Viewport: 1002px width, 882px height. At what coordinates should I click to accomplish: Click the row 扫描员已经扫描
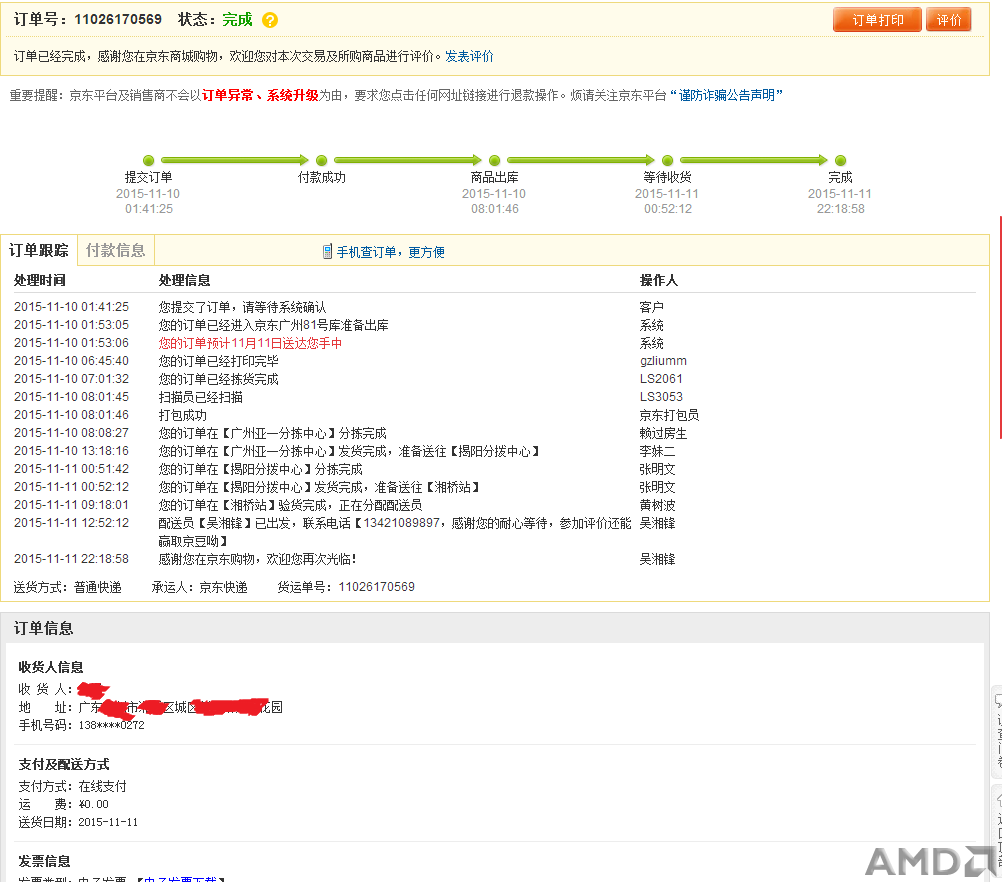click(201, 397)
